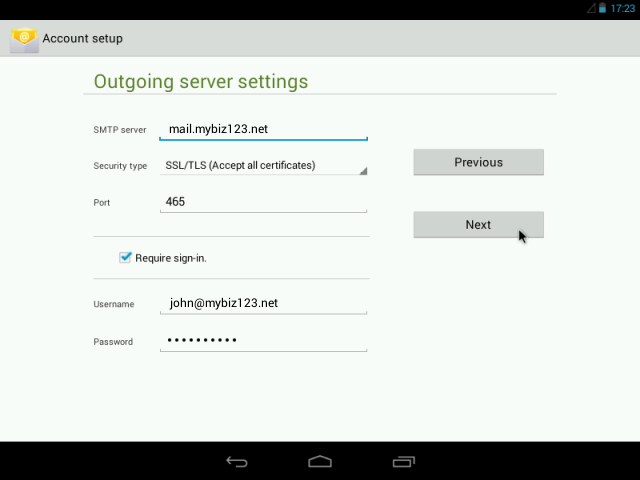Image resolution: width=640 pixels, height=480 pixels.
Task: Focus the Port field showing 465
Action: (264, 202)
